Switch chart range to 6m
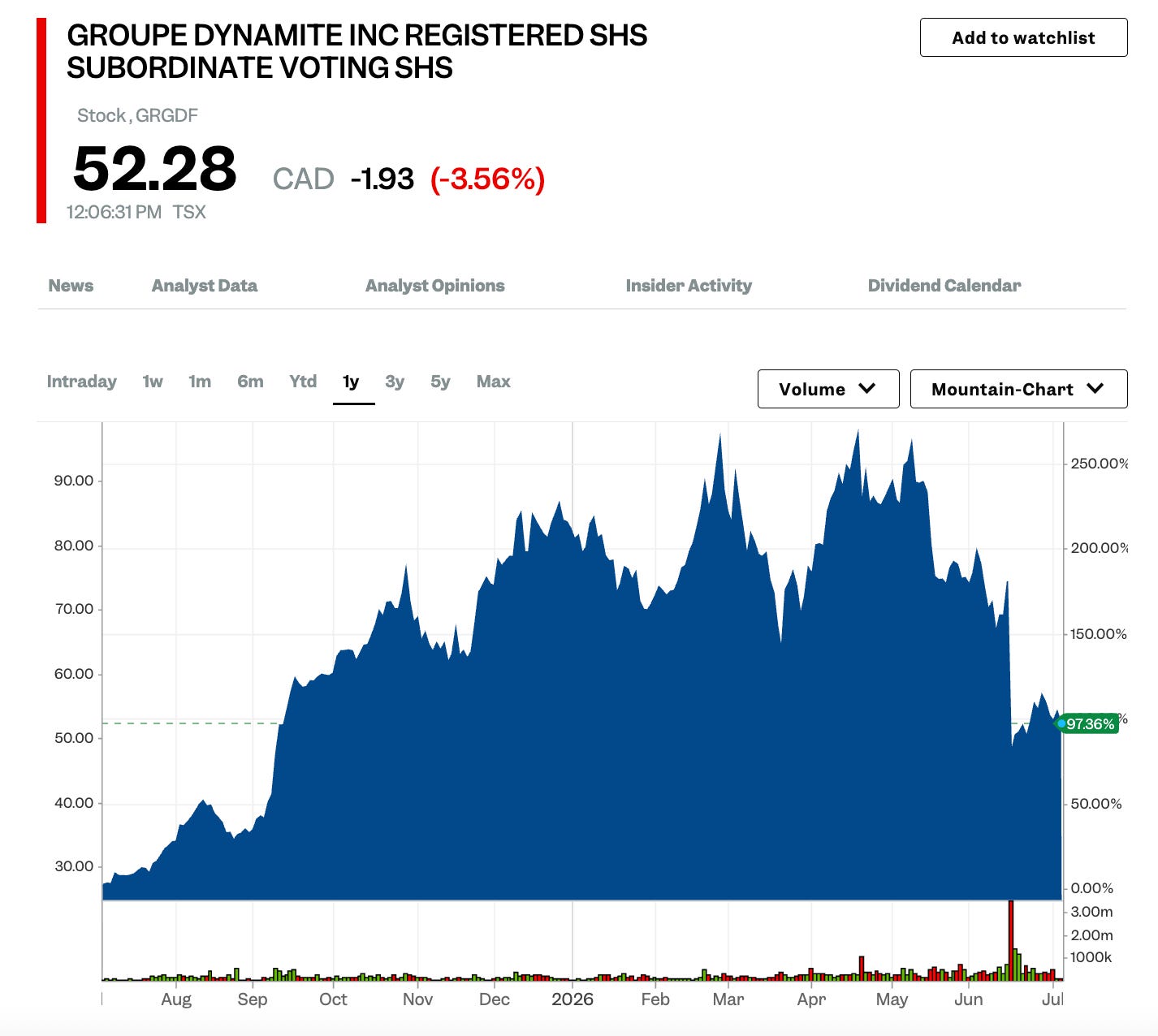Image resolution: width=1158 pixels, height=1036 pixels. [x=250, y=382]
